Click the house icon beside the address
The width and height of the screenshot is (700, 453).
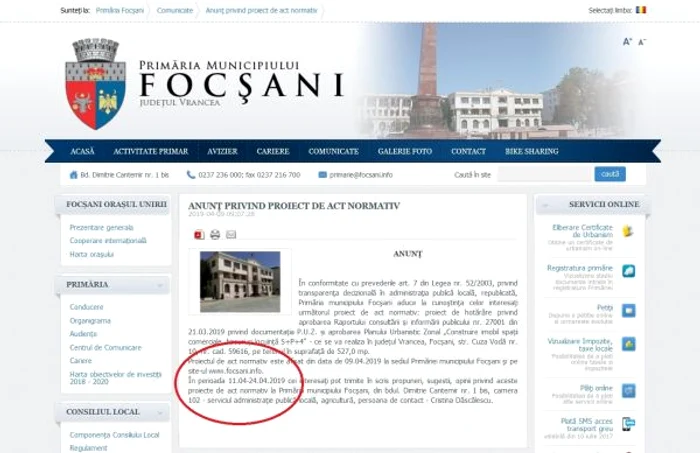[74, 175]
